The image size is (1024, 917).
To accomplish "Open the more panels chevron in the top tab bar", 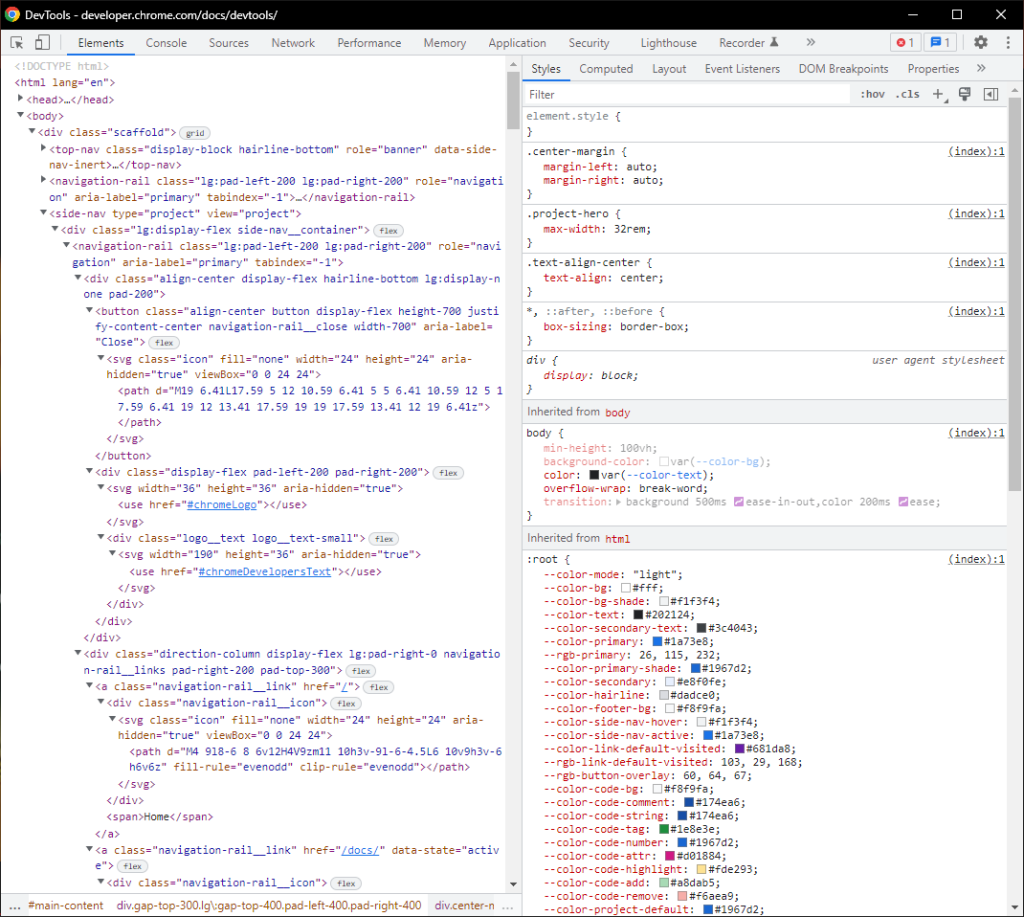I will [x=810, y=42].
